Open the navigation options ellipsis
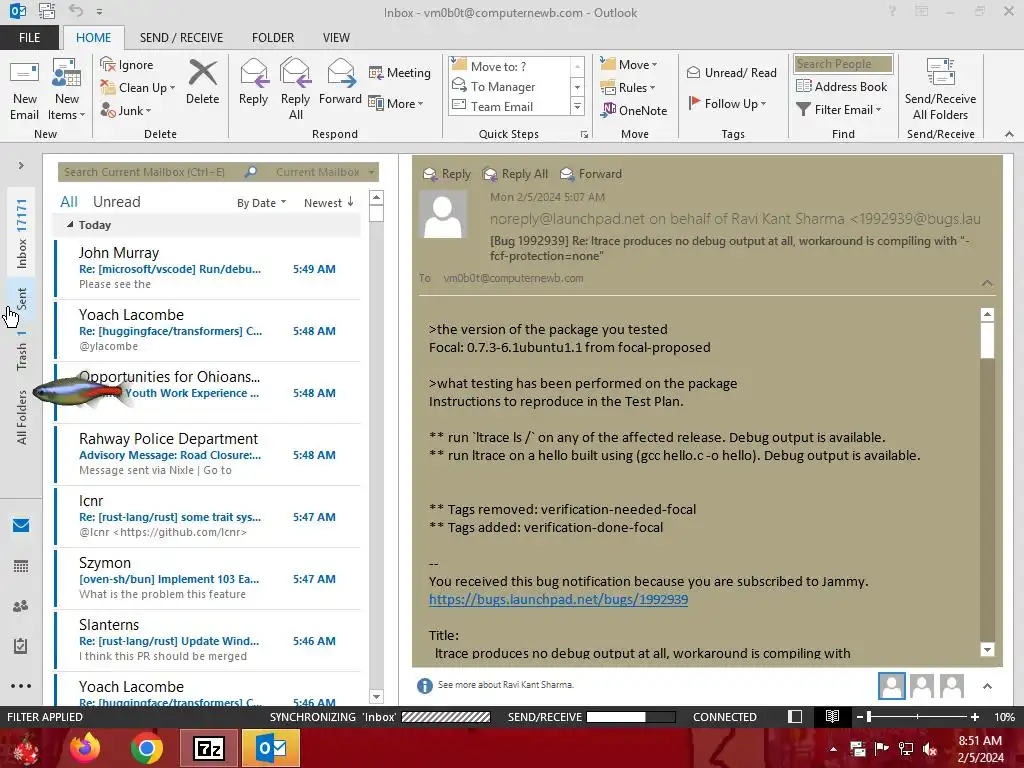1024x768 pixels. (x=21, y=686)
